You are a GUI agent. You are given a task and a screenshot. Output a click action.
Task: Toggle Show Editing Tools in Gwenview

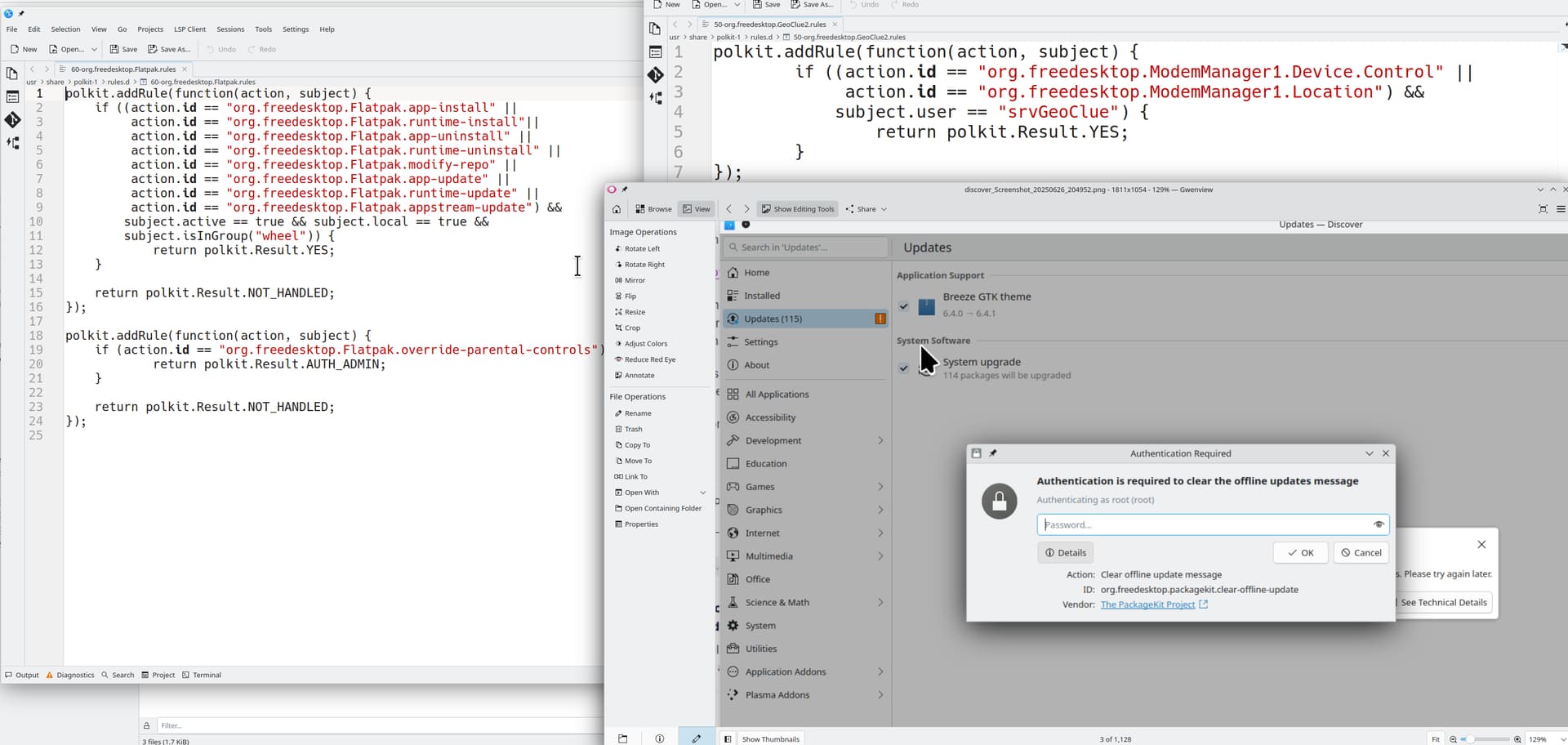pos(798,209)
